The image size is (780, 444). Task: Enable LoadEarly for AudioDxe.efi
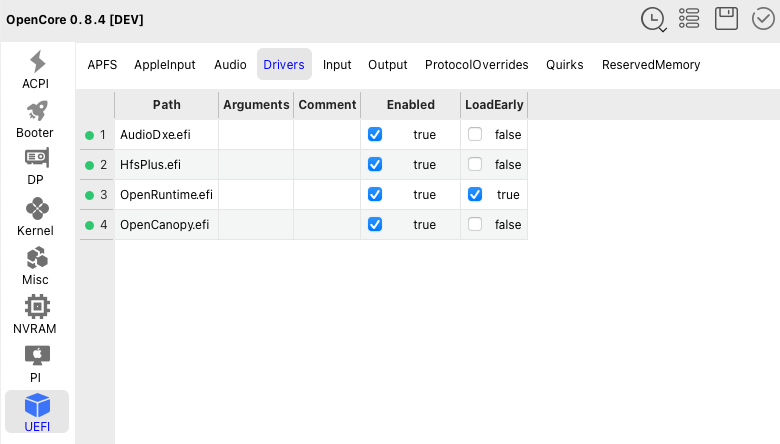click(475, 134)
